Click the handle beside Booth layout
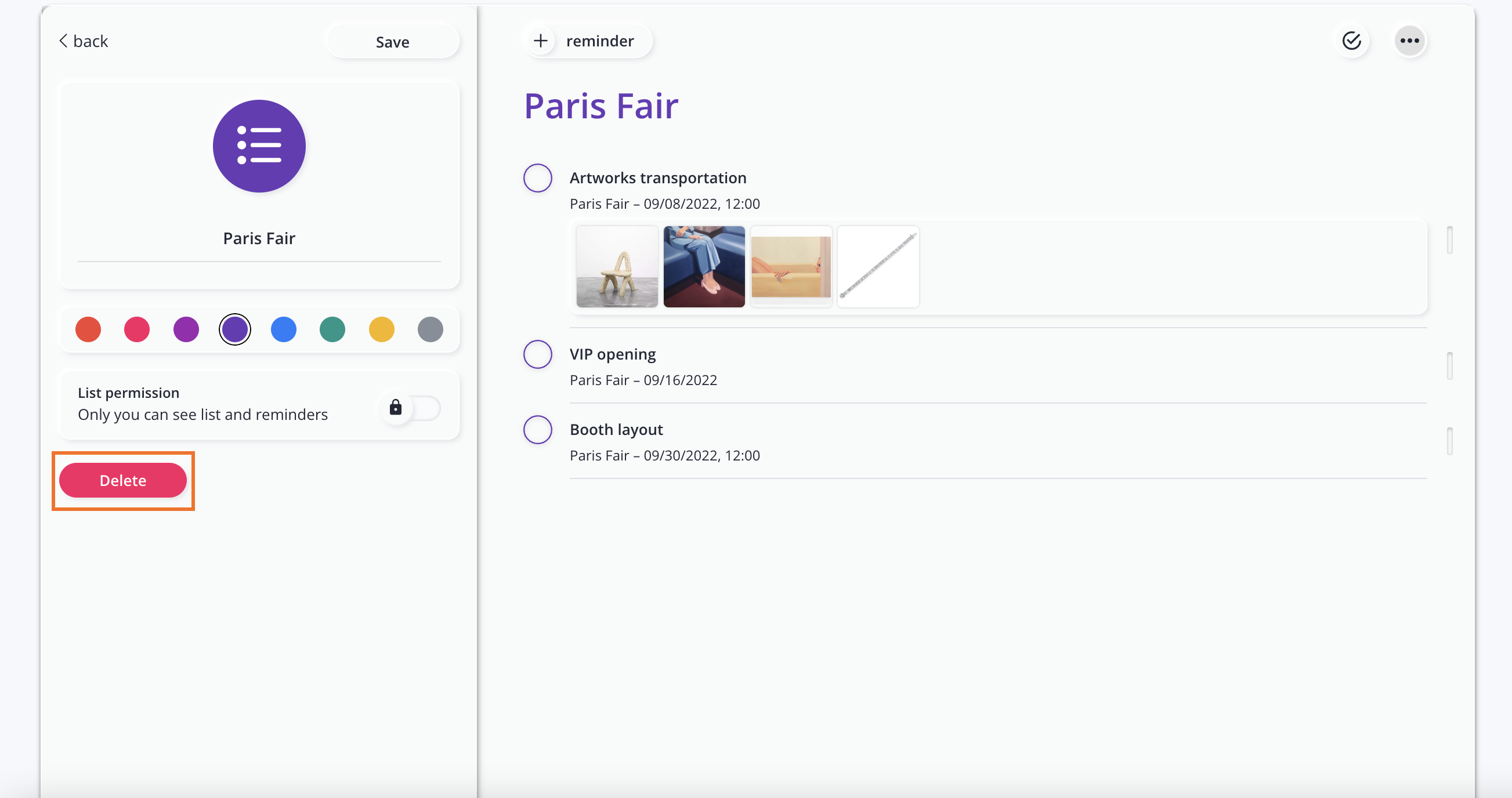The image size is (1512, 798). point(1450,441)
